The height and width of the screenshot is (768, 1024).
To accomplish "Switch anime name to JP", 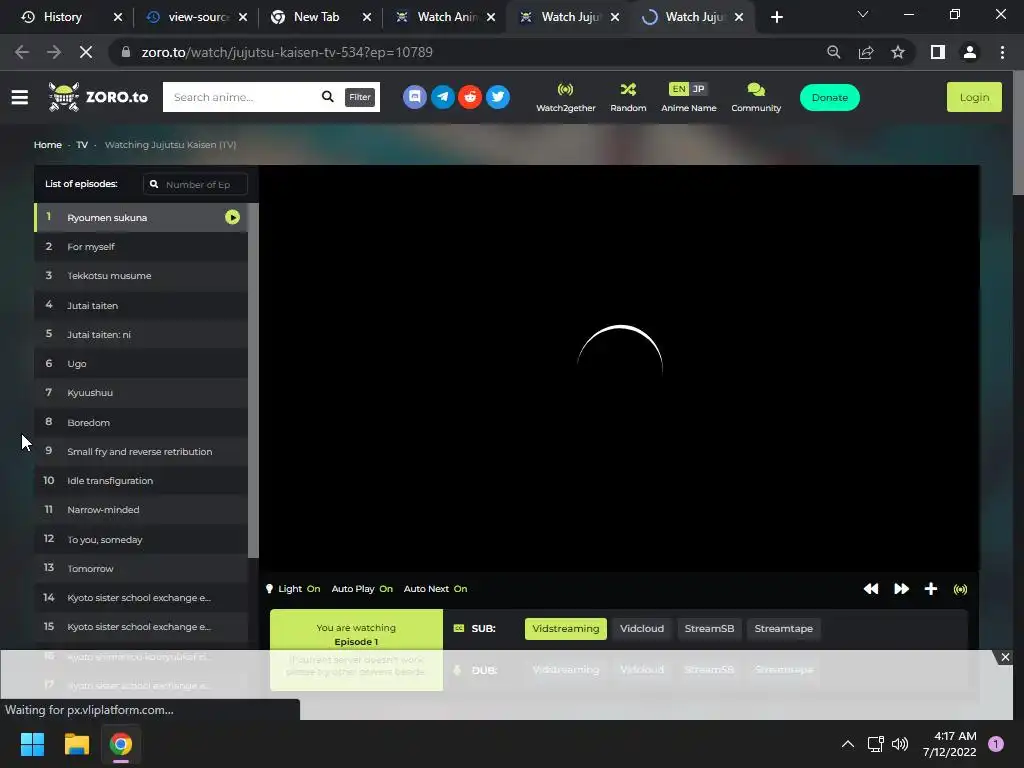I will [x=699, y=89].
